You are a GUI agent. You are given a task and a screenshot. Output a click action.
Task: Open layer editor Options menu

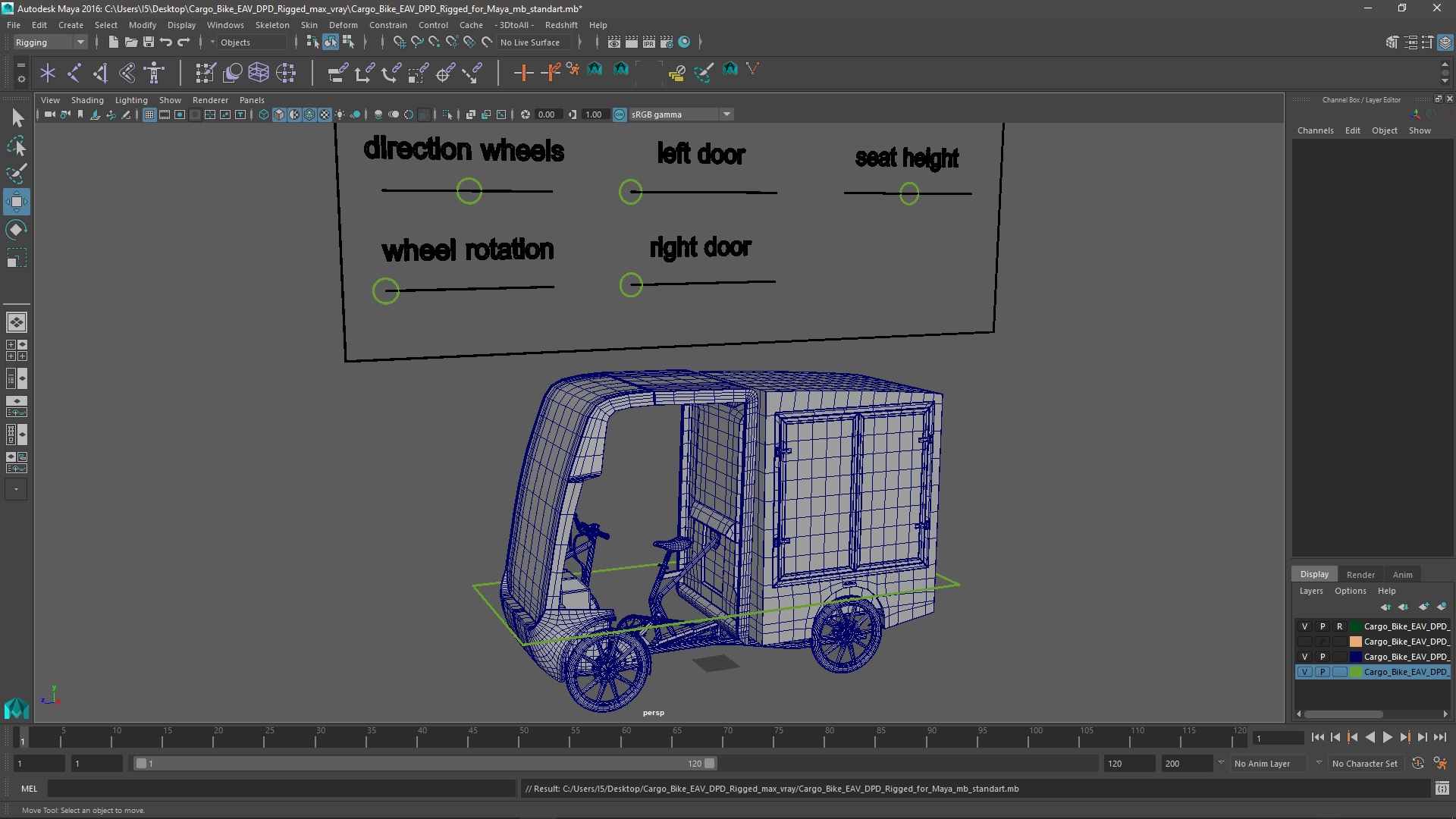click(1350, 591)
